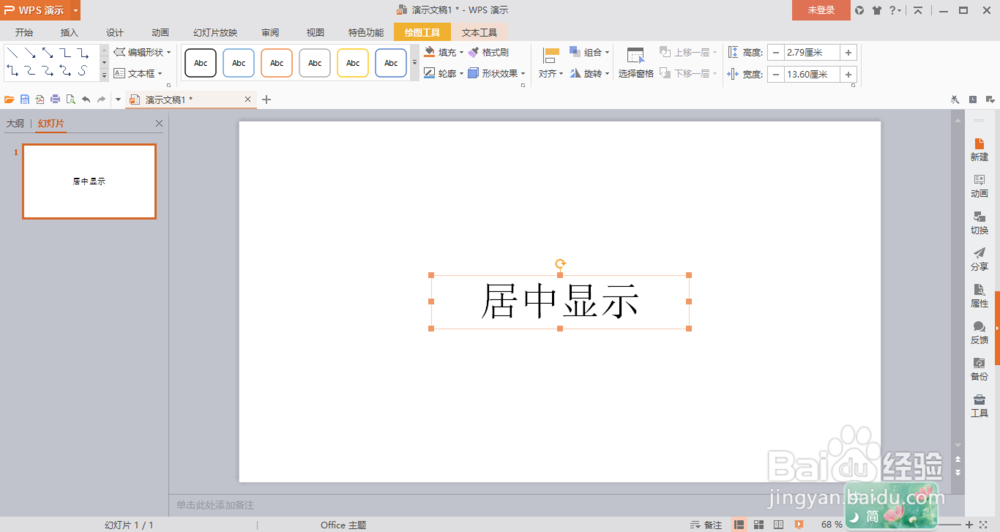Close the slide thumbnail panel
This screenshot has width=1000, height=532.
tap(159, 123)
